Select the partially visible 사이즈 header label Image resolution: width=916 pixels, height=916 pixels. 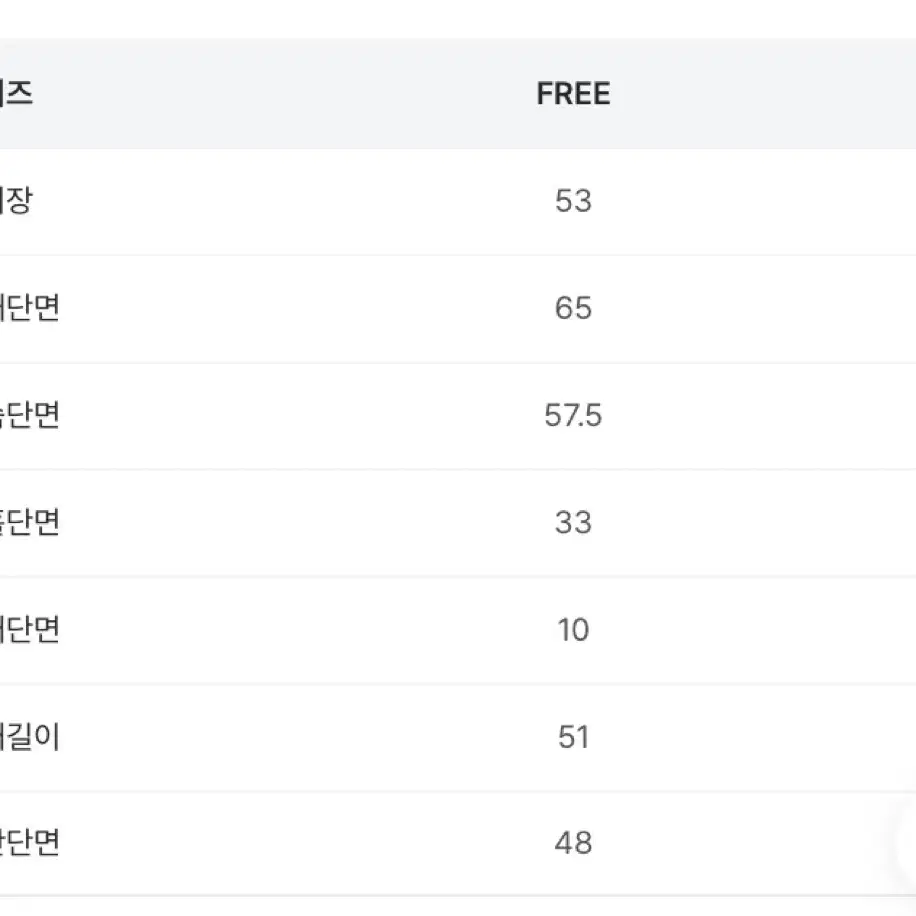click(16, 93)
